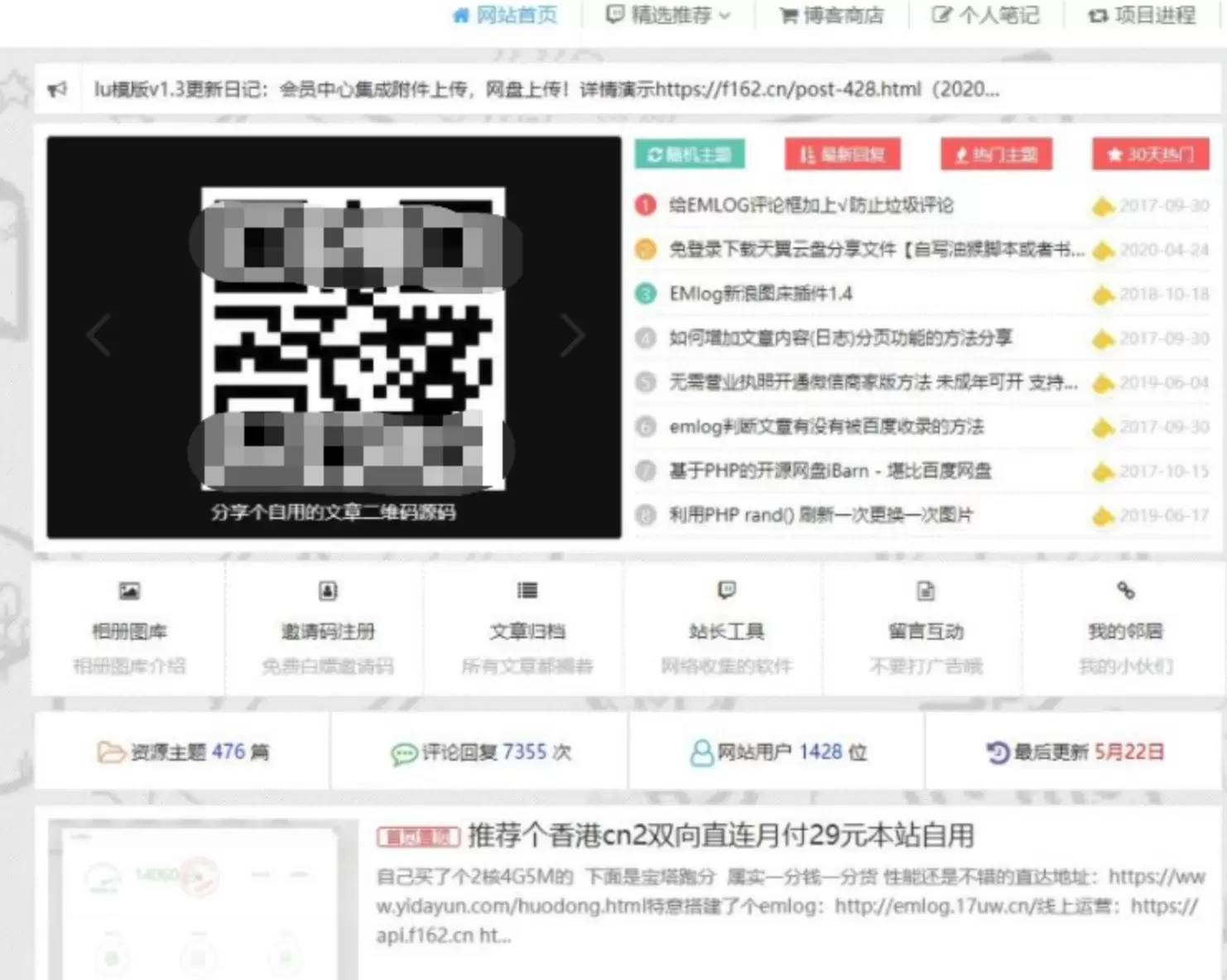Viewport: 1227px width, 980px height.
Task: Open post 无需营业执照开通微信商家版方法
Action: point(873,382)
